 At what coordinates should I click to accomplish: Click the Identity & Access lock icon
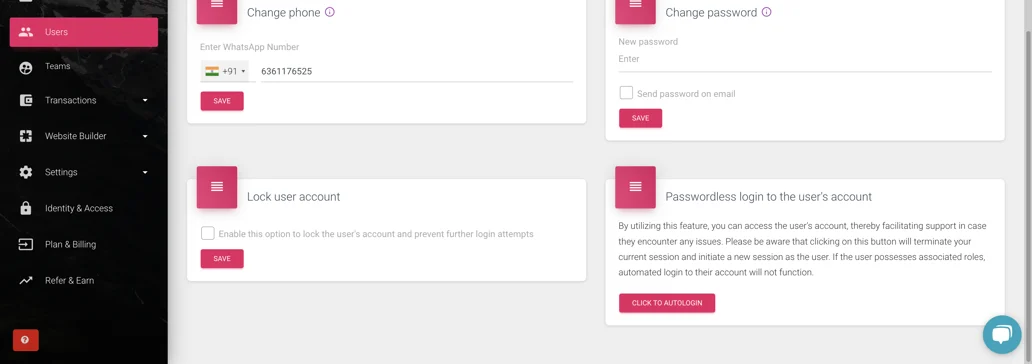click(26, 208)
